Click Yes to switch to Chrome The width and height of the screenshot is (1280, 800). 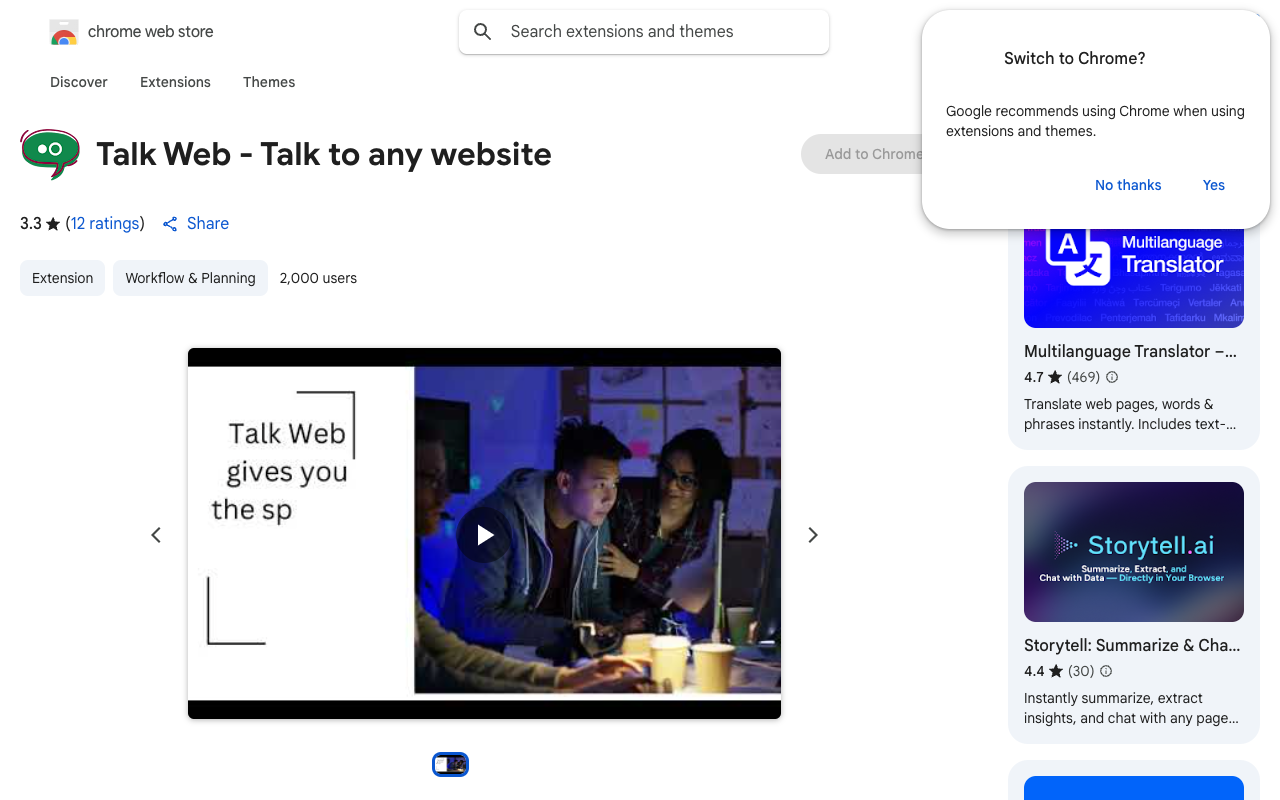[1214, 185]
